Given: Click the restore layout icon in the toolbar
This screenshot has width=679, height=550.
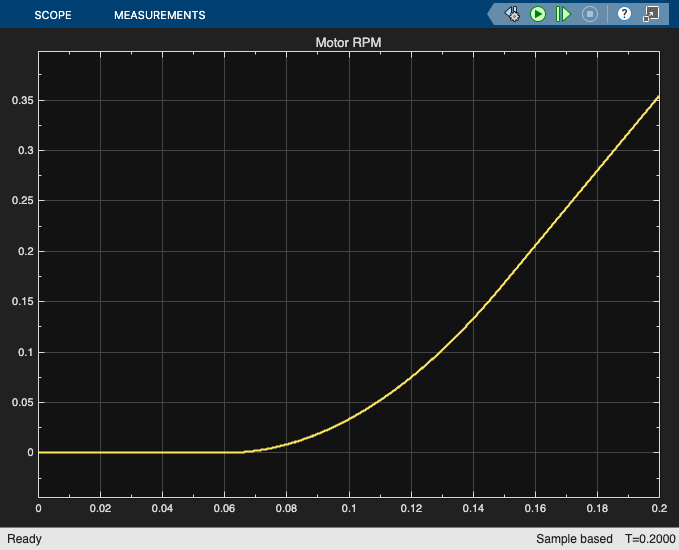Looking at the screenshot, I should (x=651, y=14).
